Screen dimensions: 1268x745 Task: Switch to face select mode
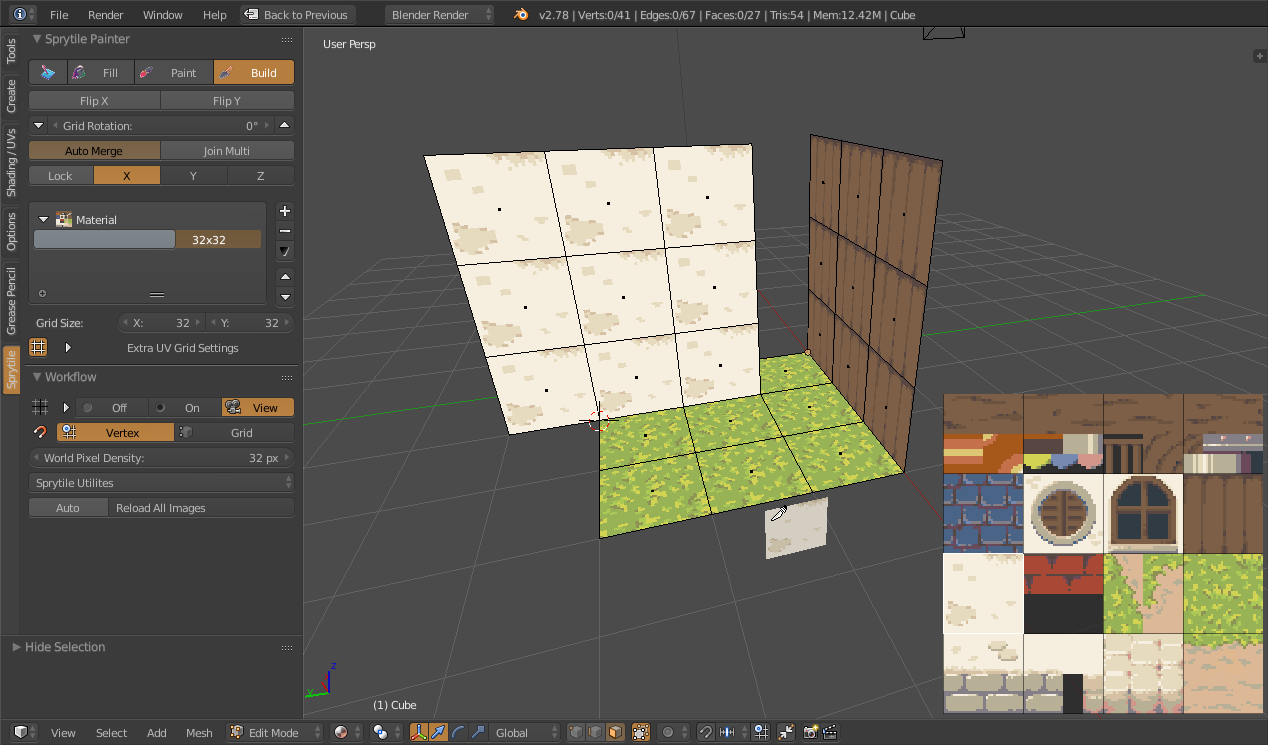[615, 733]
